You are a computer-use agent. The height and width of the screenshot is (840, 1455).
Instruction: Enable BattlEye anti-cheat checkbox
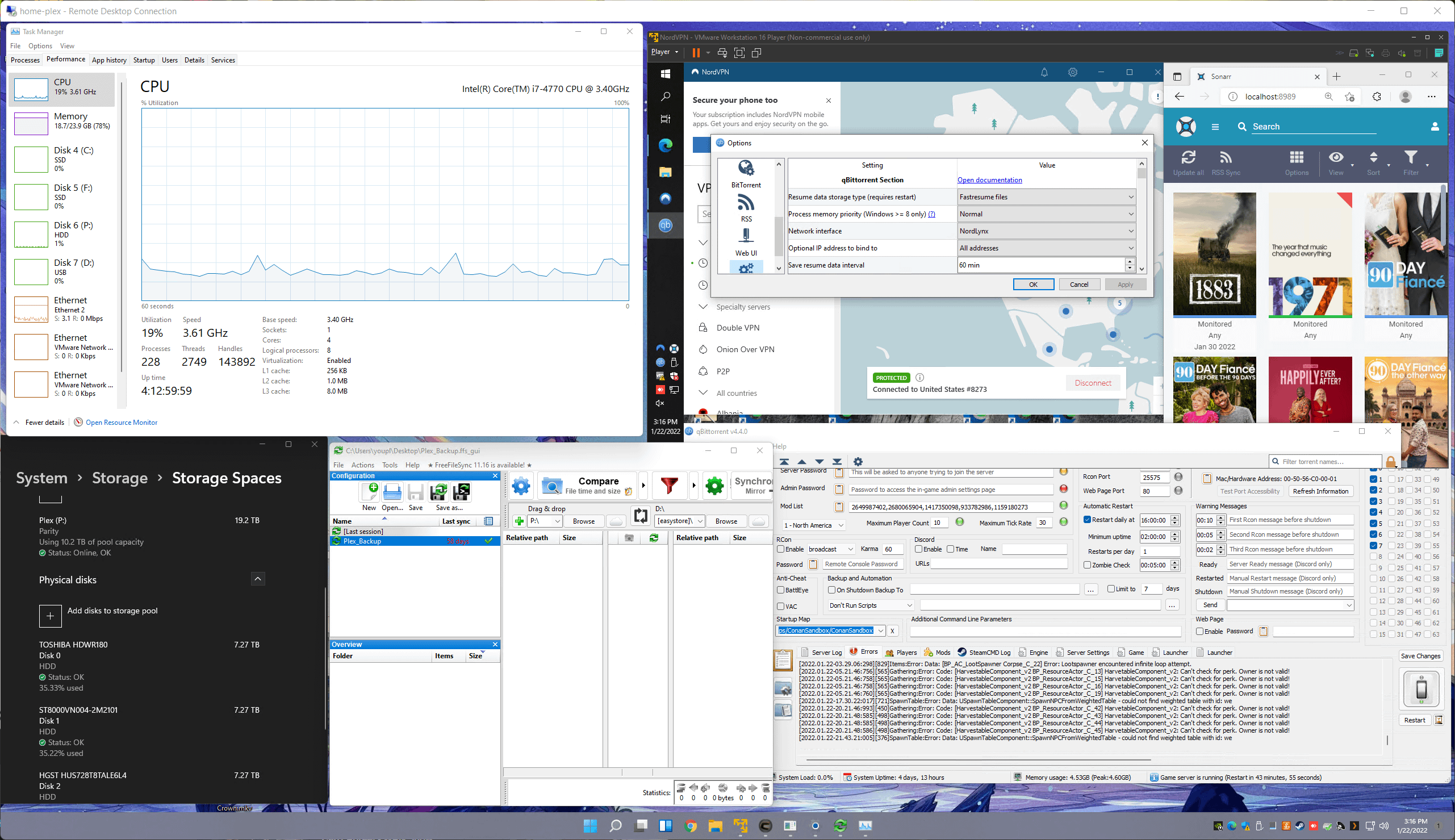781,590
